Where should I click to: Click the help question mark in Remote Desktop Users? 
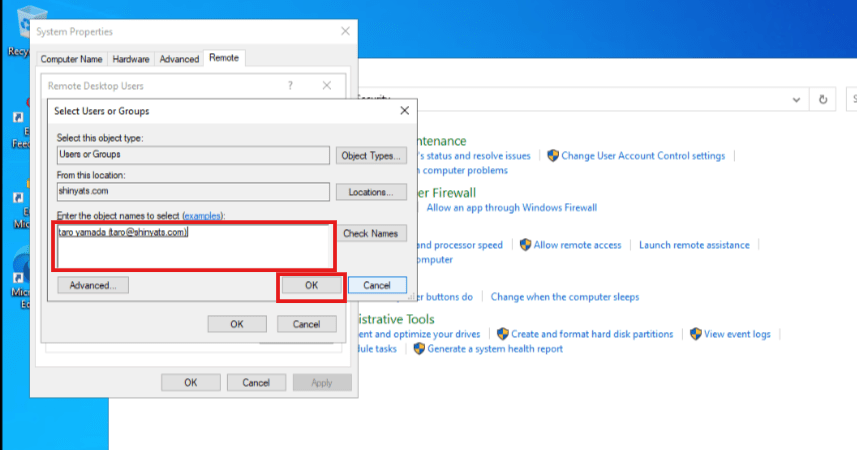point(290,85)
